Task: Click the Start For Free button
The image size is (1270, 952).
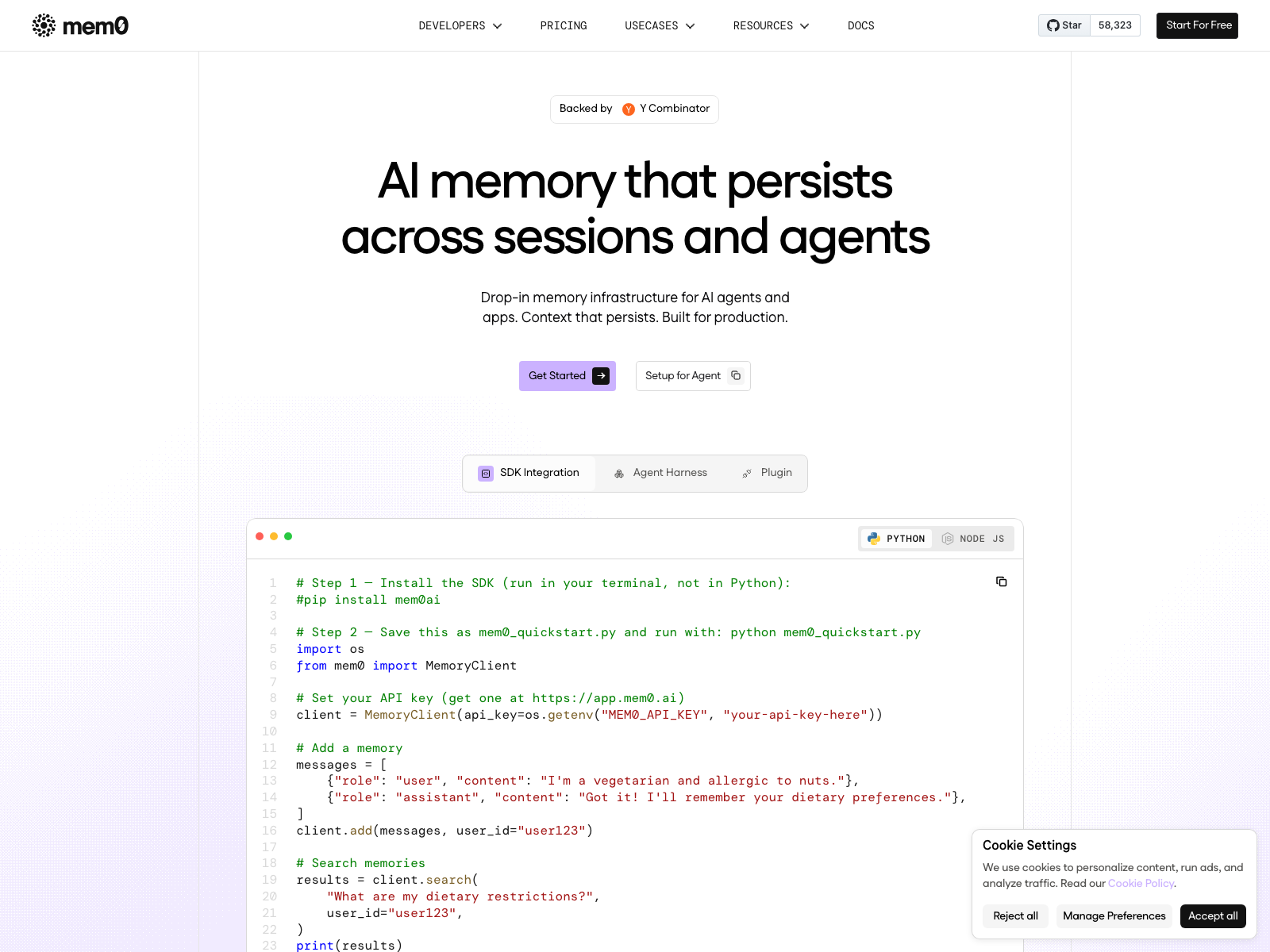Action: 1197,25
